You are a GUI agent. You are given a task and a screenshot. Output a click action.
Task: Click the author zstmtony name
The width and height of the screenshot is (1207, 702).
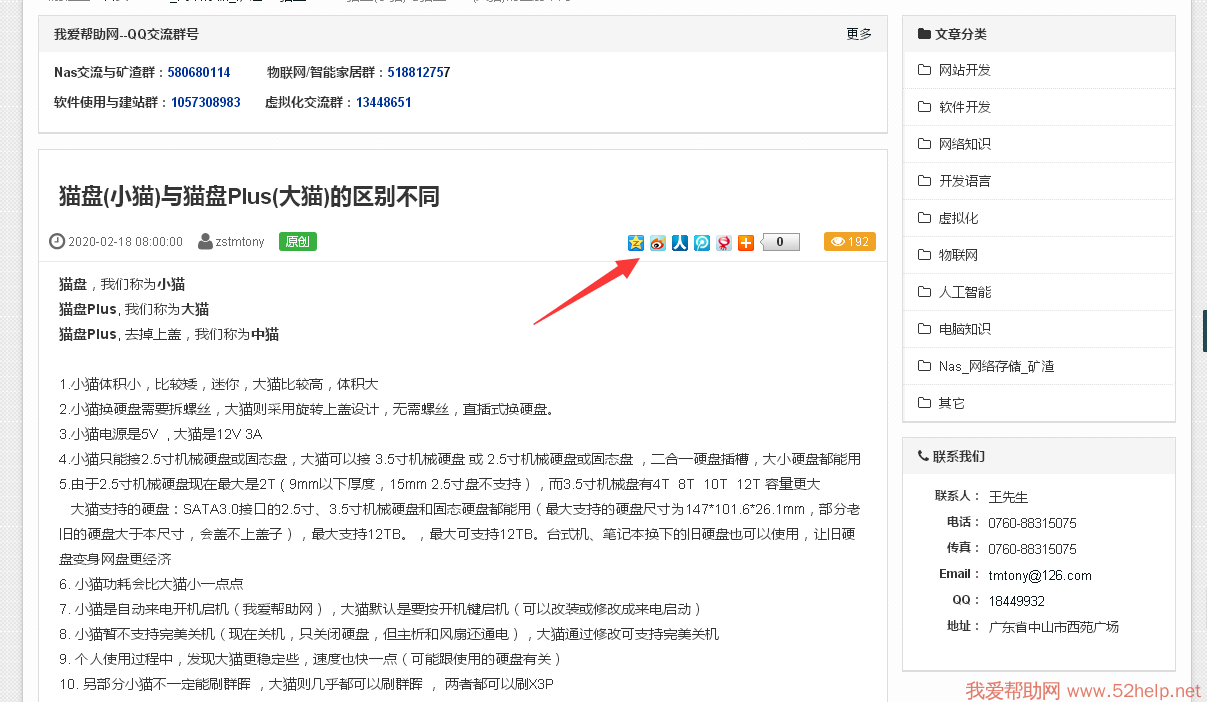pos(239,242)
